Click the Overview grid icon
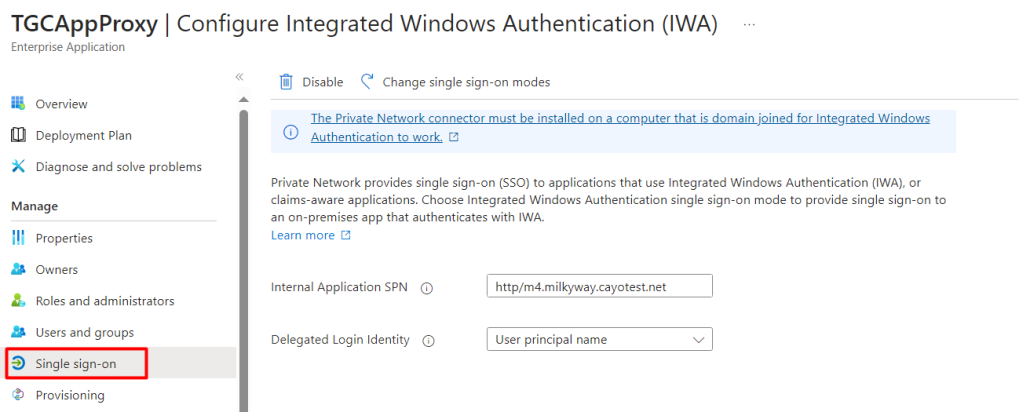 (18, 103)
